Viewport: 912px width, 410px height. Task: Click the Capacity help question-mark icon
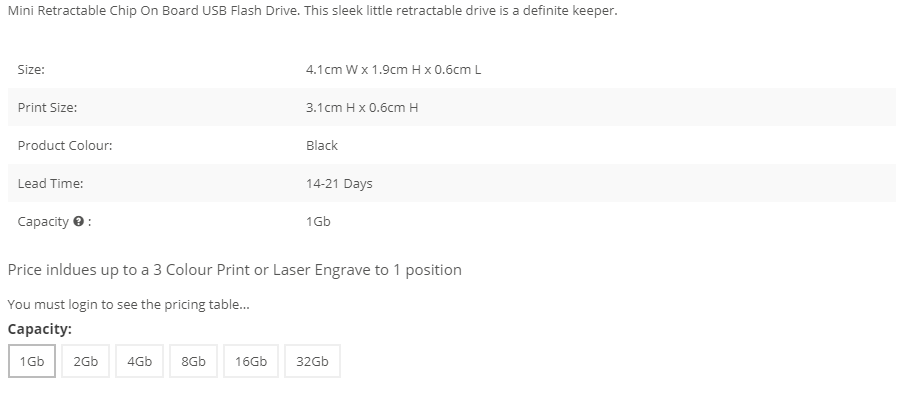79,222
